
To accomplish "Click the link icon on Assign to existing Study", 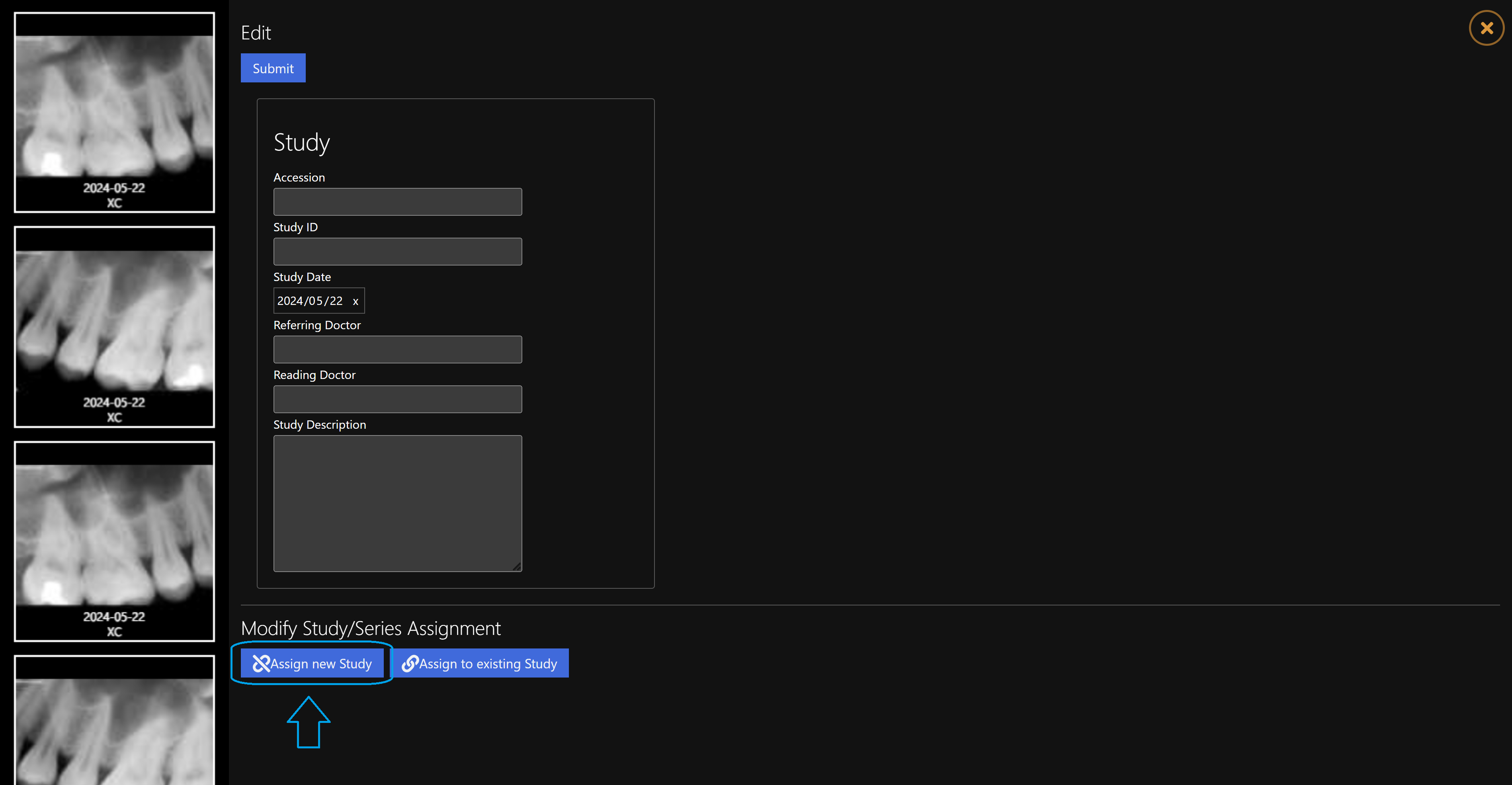I will click(410, 664).
